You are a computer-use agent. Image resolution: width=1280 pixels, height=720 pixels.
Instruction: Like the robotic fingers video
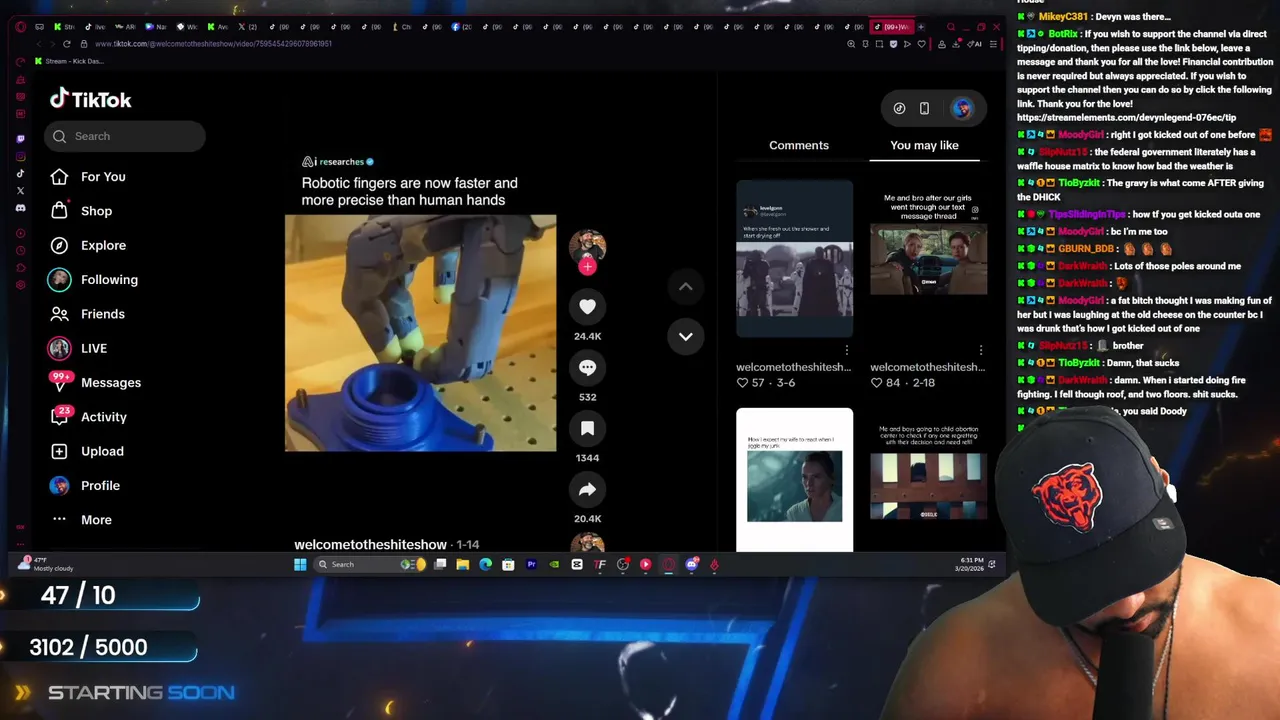[587, 306]
